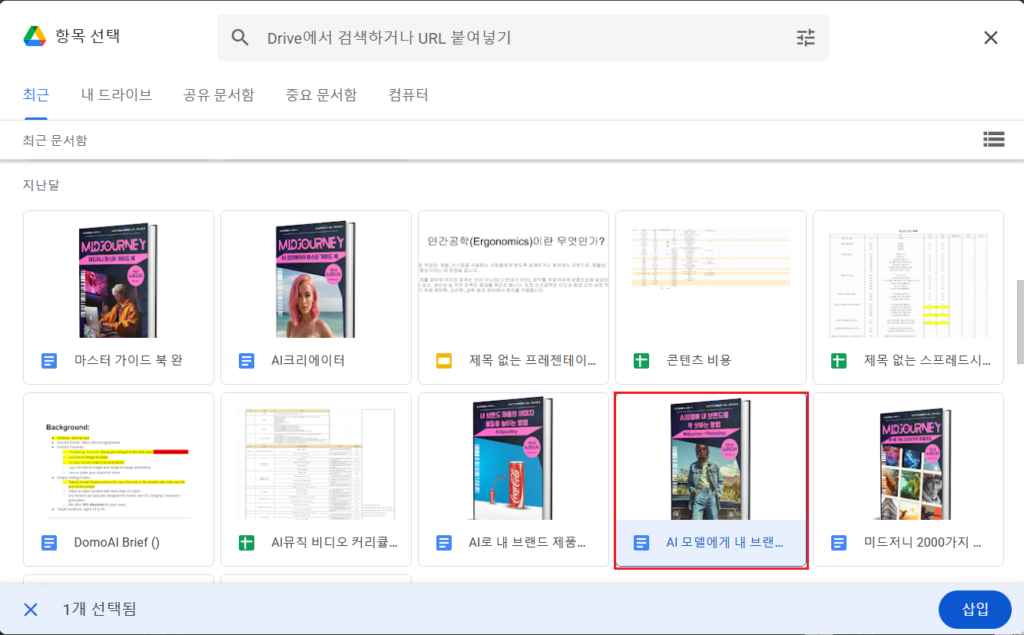Open the 내 드라이브 tab
1024x635 pixels.
(117, 95)
